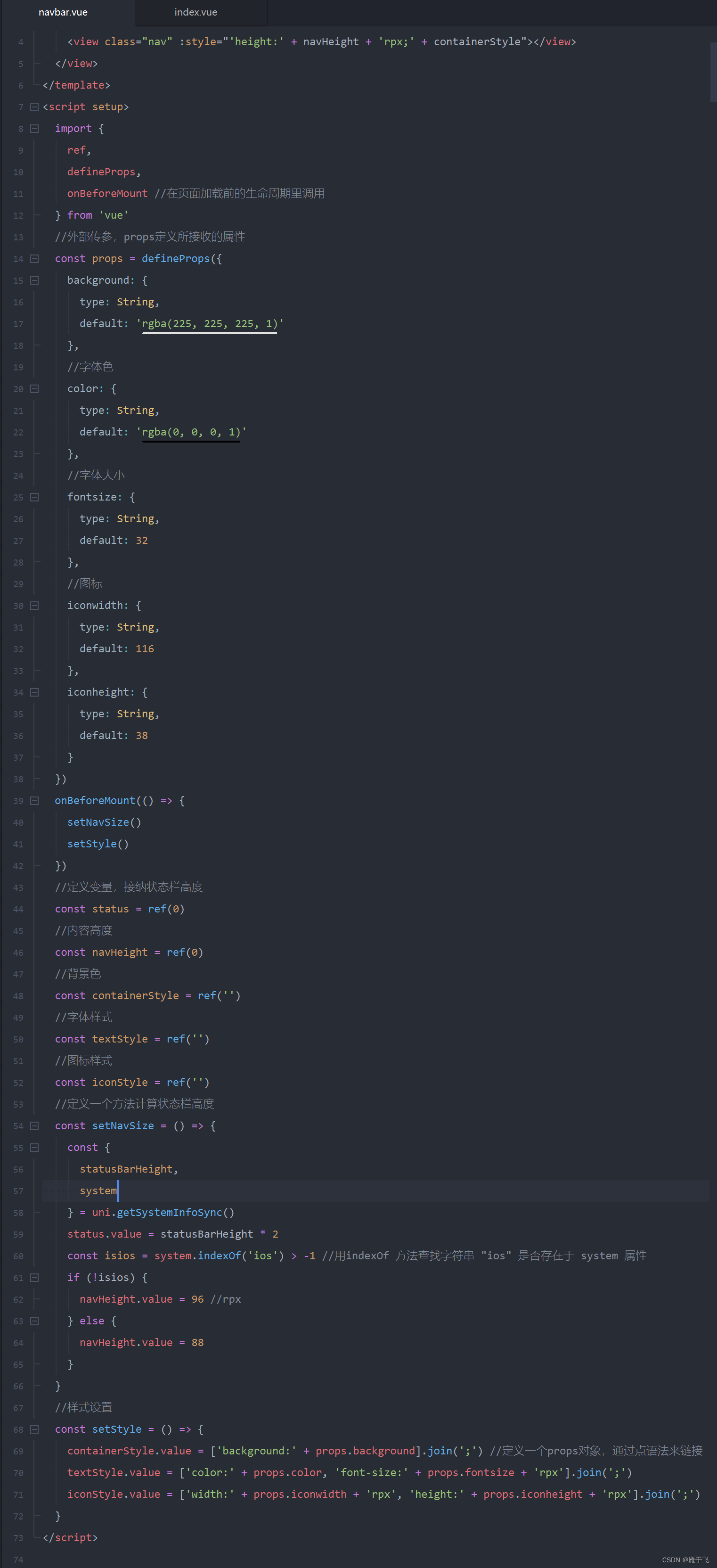Click line number 57 in the gutter
Viewport: 717px width, 1568px height.
18,1191
